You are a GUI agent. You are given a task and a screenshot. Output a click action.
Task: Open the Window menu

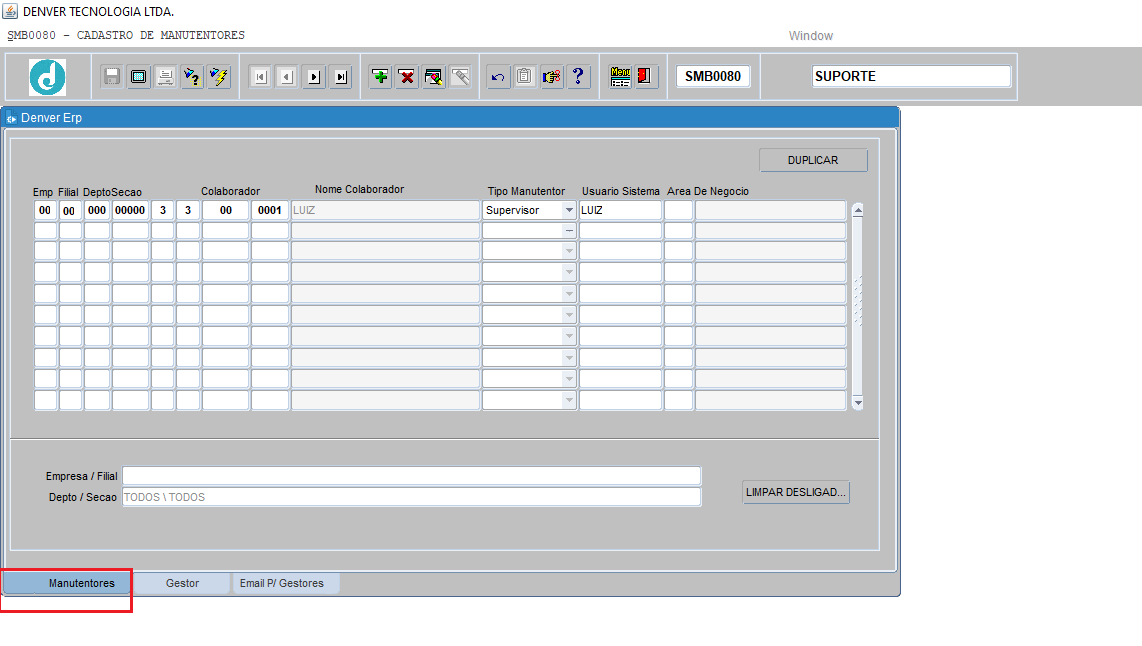[811, 36]
